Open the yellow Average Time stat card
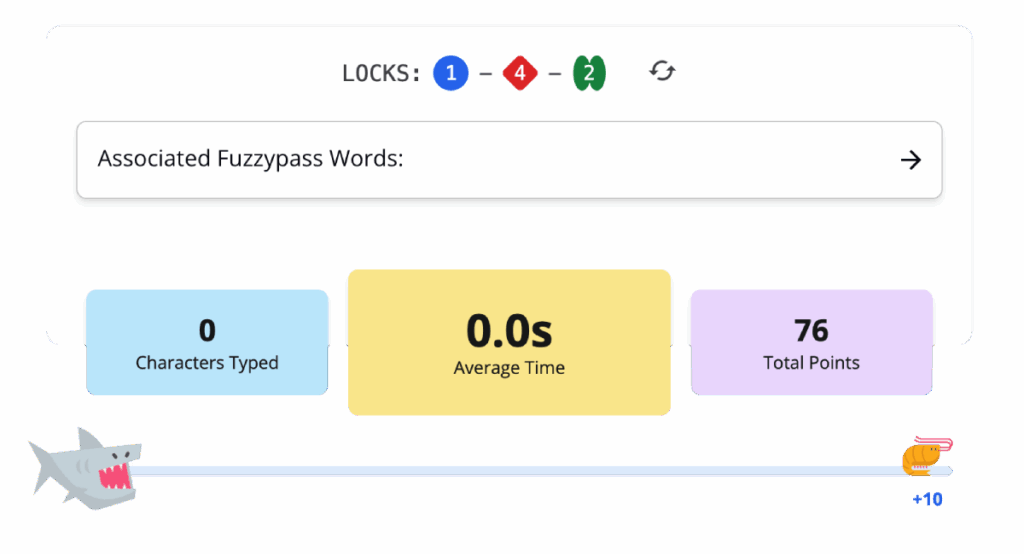1024x554 pixels. pyautogui.click(x=509, y=342)
